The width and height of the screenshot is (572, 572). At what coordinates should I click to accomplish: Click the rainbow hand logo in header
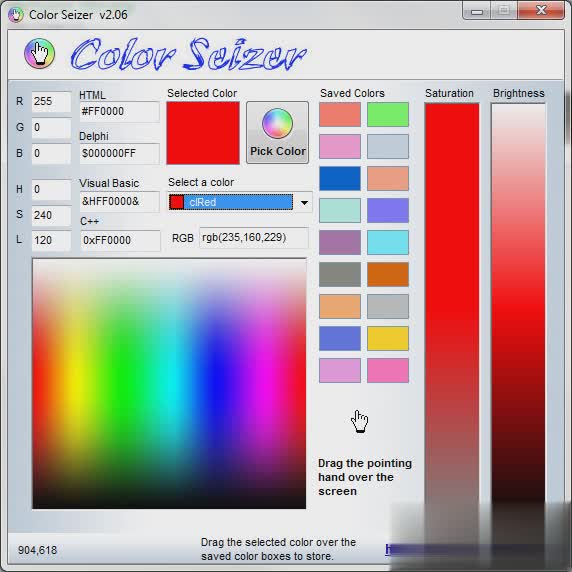39,53
